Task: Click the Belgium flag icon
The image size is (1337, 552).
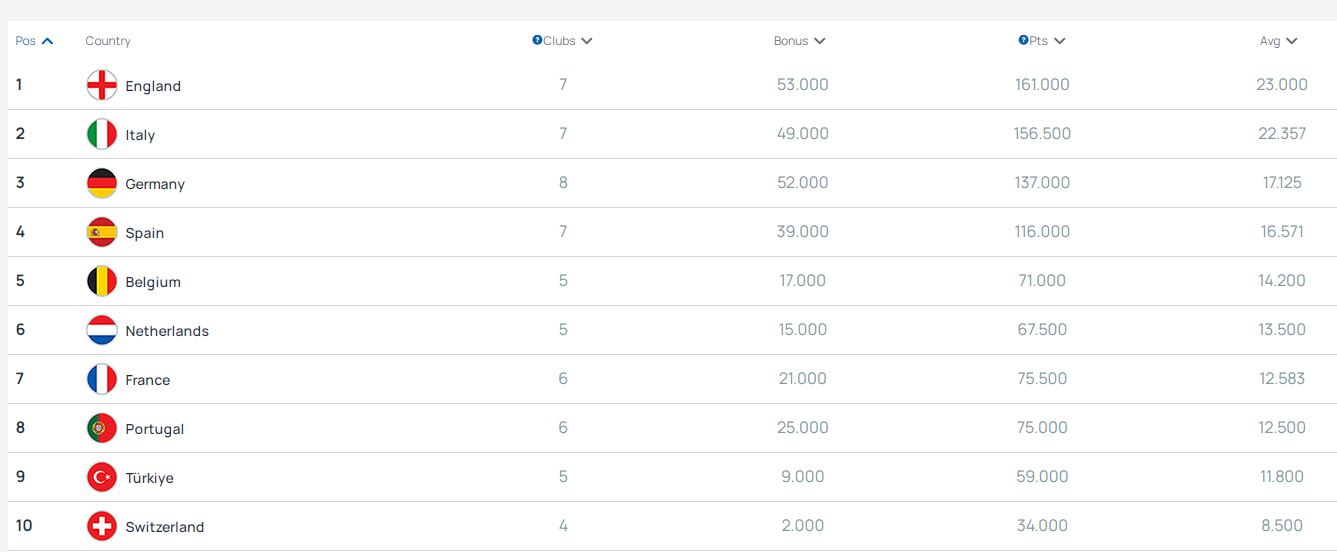Action: (102, 281)
